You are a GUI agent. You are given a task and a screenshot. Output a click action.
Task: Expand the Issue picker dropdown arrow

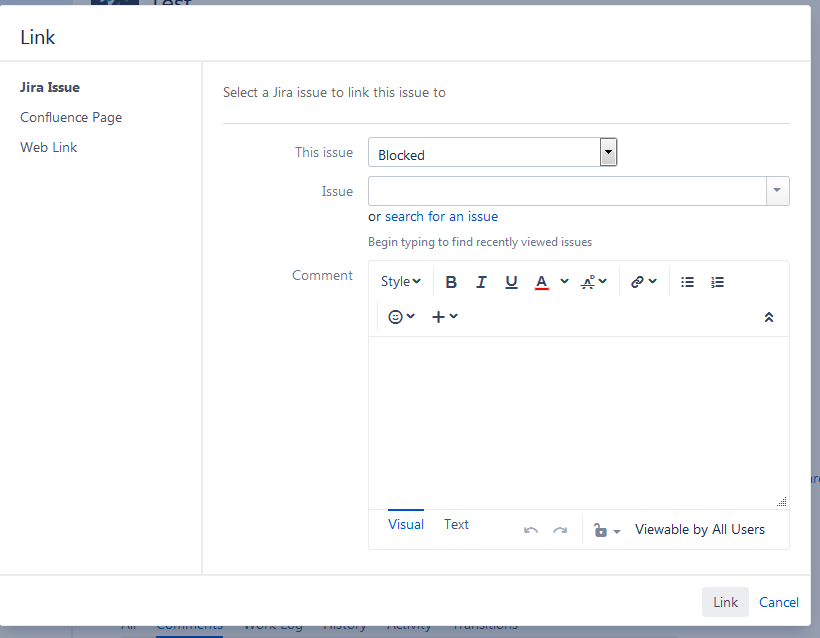778,191
